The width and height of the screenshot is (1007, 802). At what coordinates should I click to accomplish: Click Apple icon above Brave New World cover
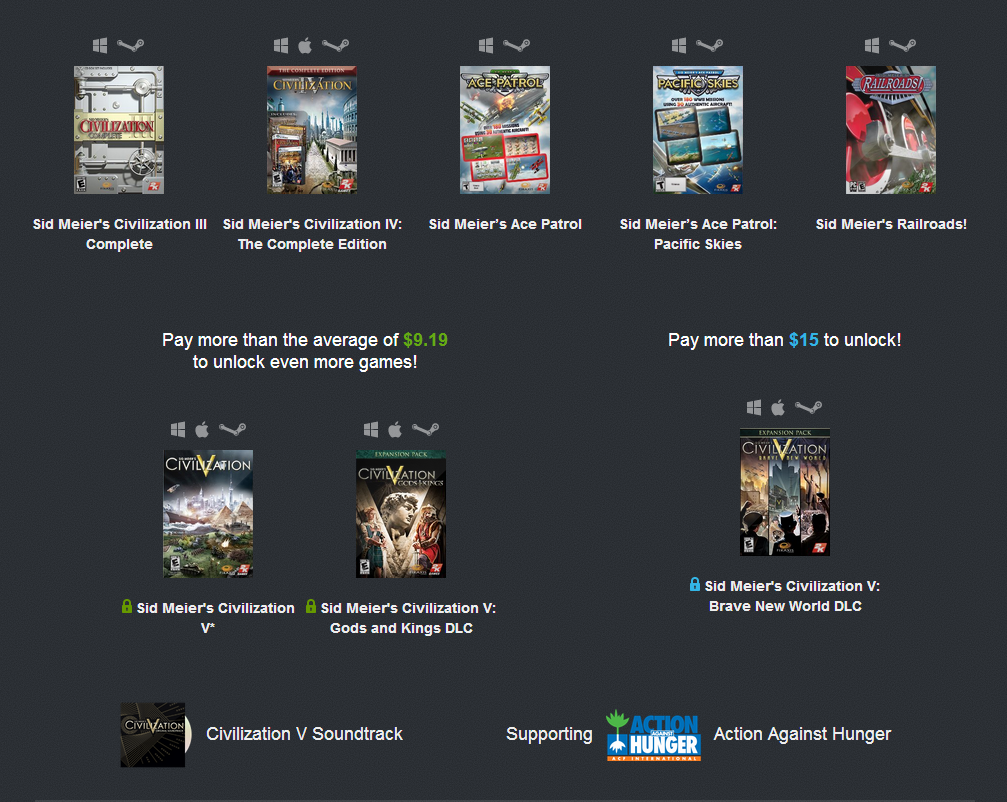click(778, 407)
